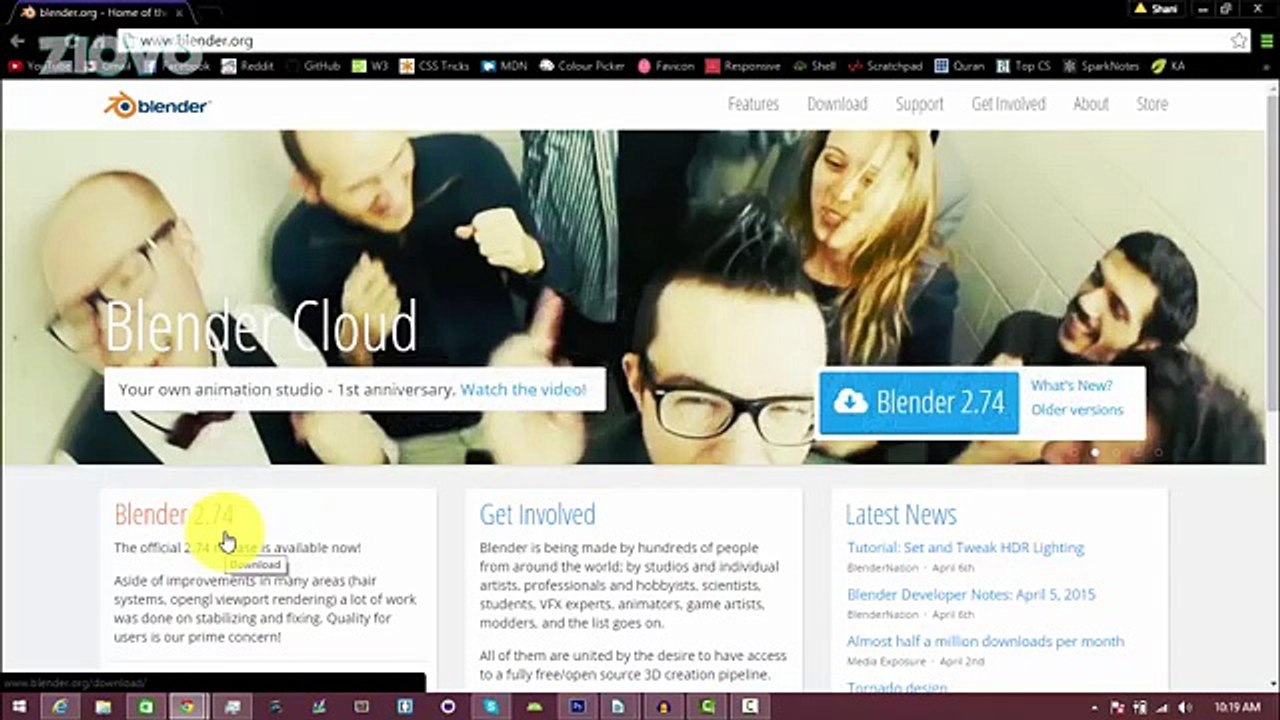The width and height of the screenshot is (1280, 720).
Task: Open the Latest News heading
Action: tap(901, 514)
